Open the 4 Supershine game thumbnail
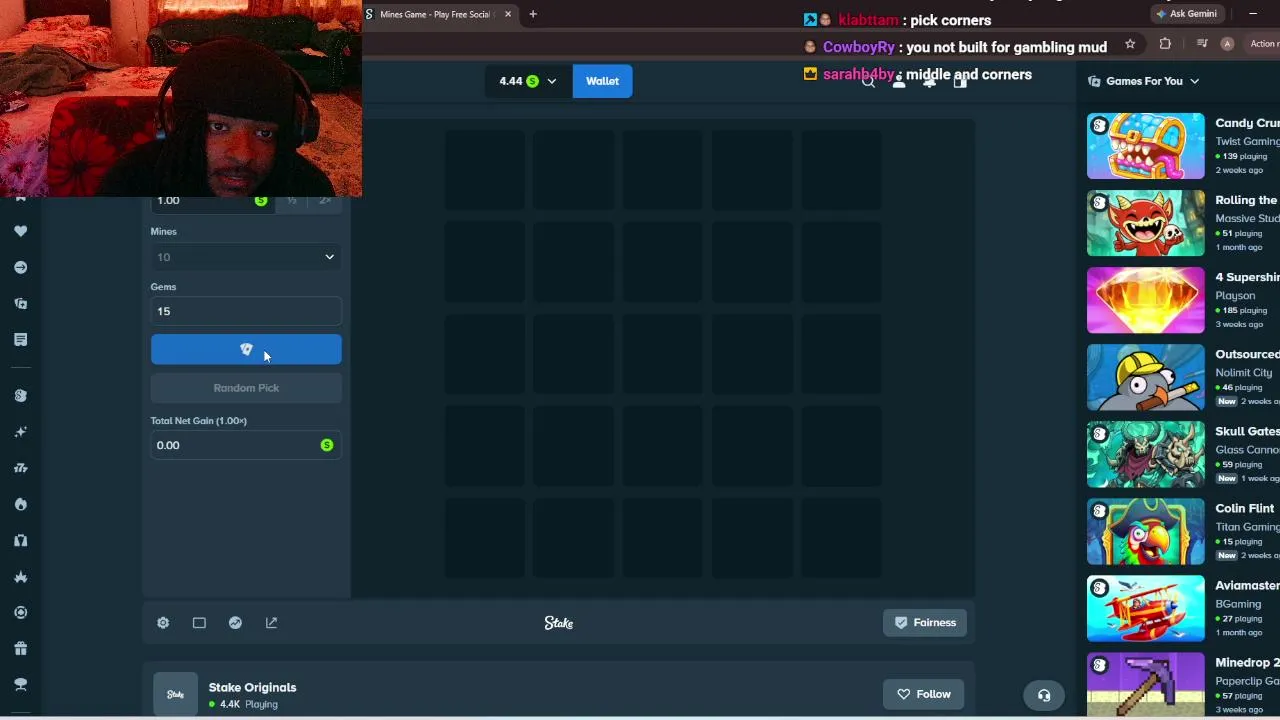 click(1146, 300)
